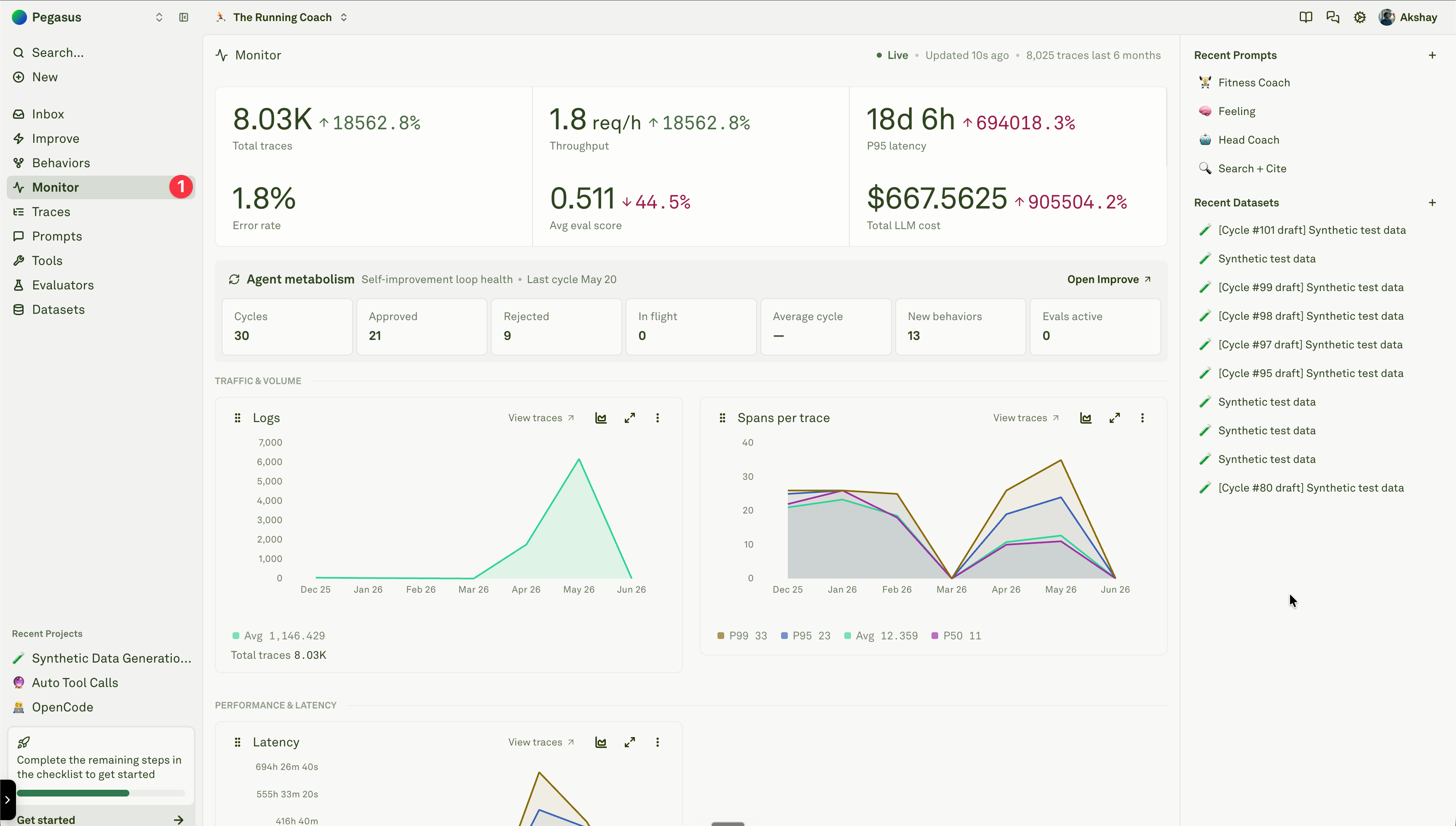1456x826 pixels.
Task: Click View traces on Spans per trace
Action: pos(1026,418)
